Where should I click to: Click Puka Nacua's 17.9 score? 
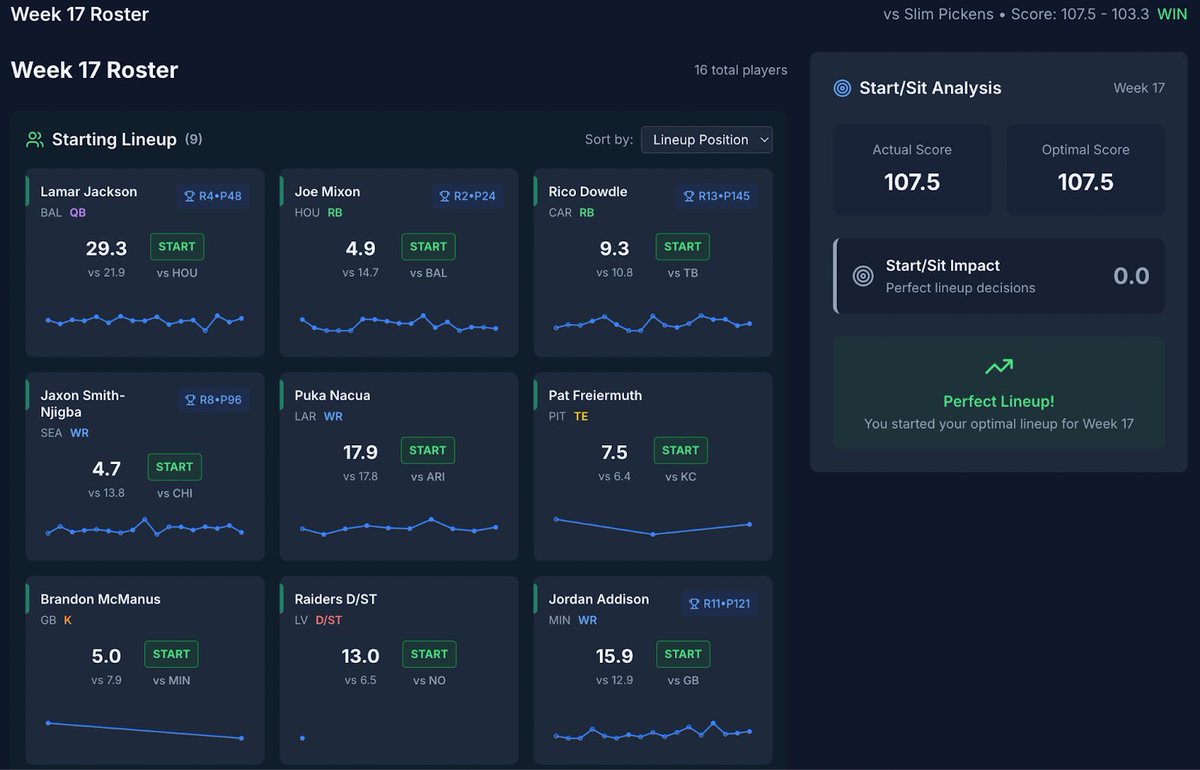360,453
